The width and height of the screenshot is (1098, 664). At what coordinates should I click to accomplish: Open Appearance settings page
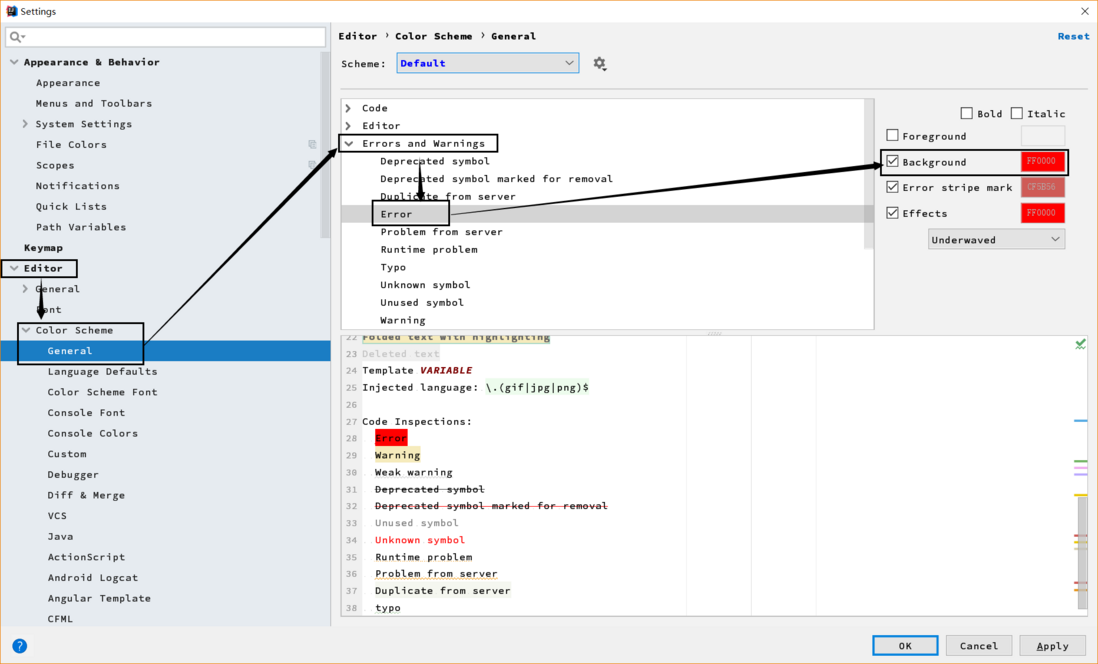pyautogui.click(x=68, y=83)
